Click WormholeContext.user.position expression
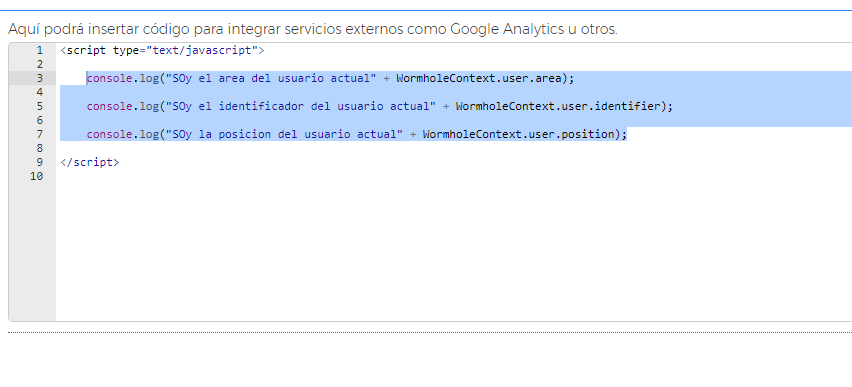 click(518, 134)
